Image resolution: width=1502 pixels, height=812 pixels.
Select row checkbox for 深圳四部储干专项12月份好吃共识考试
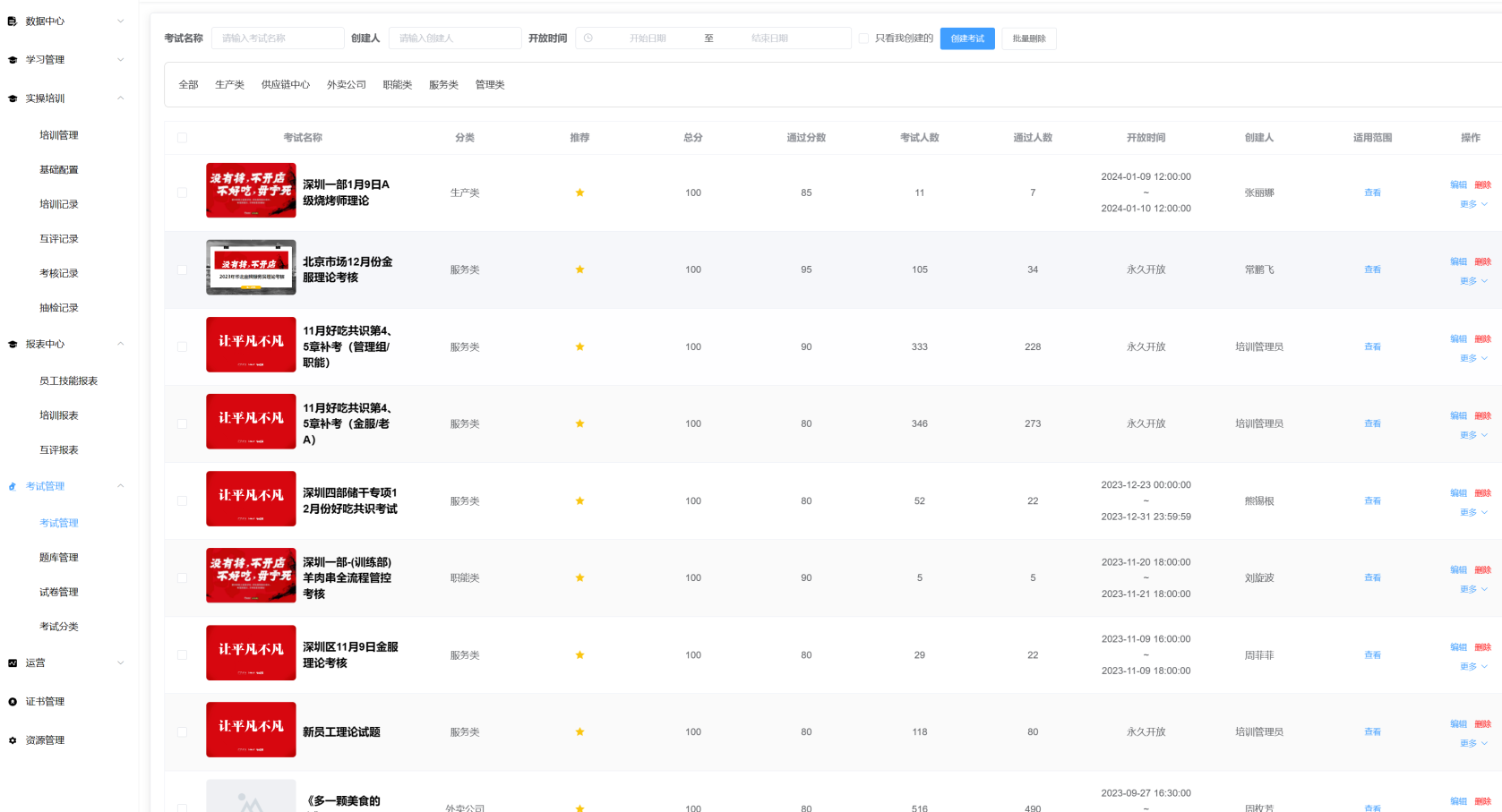coord(183,500)
